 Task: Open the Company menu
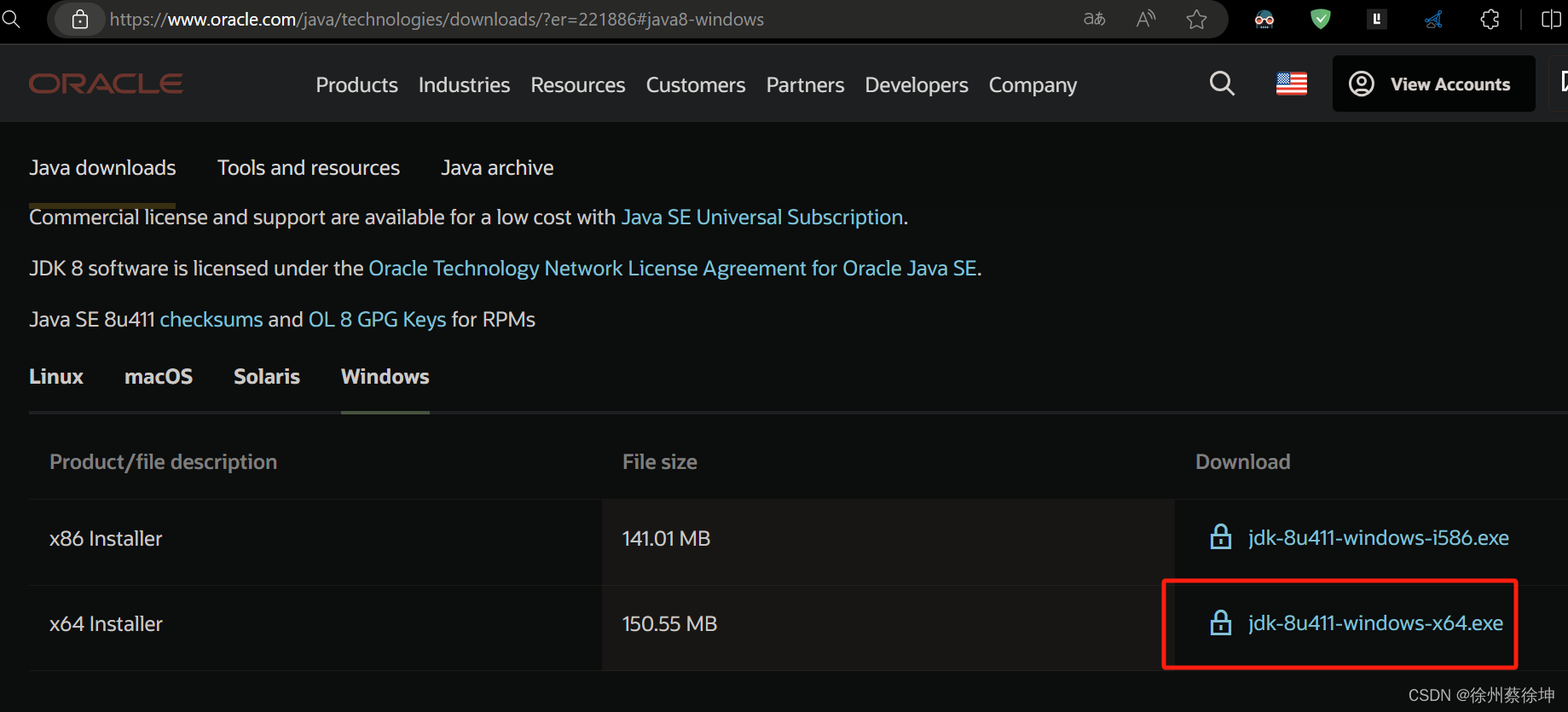[x=1033, y=85]
